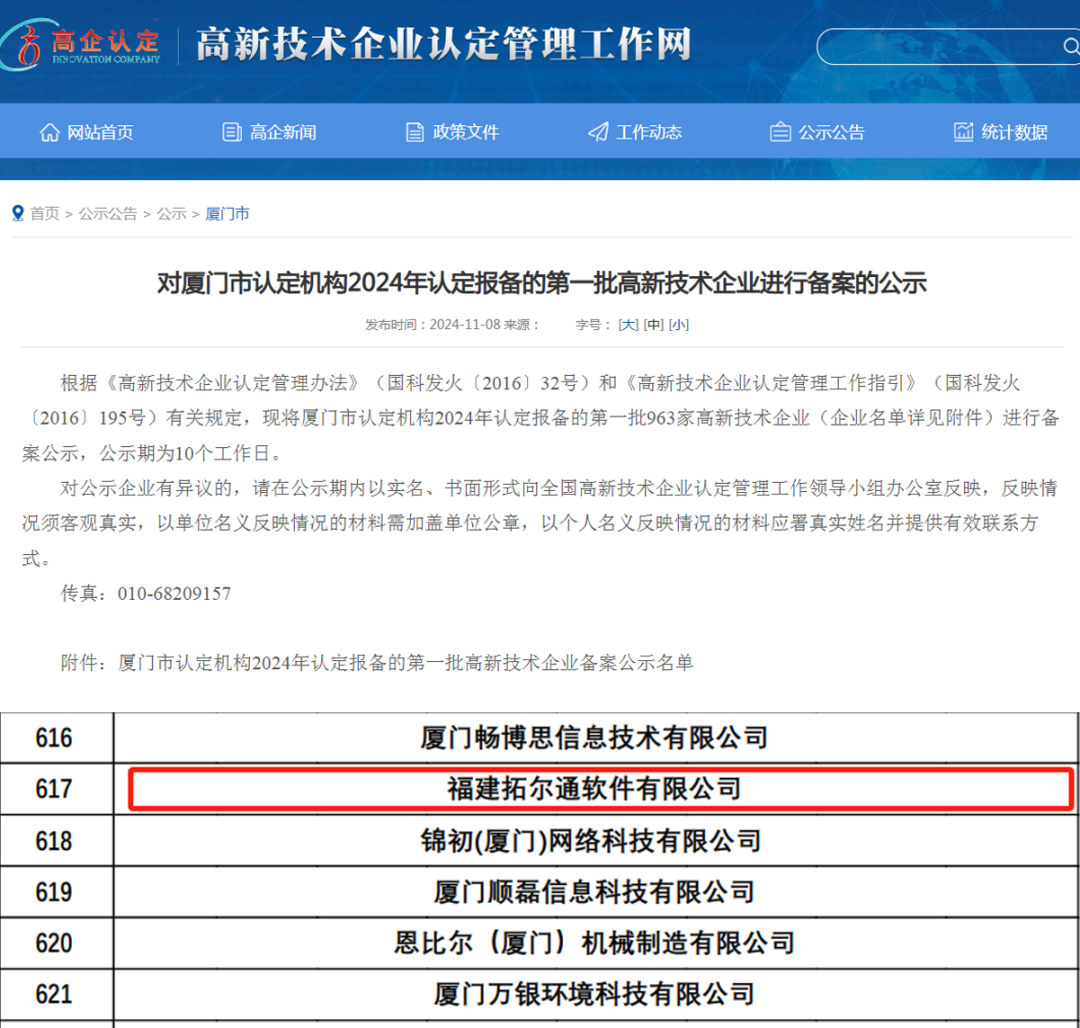The height and width of the screenshot is (1028, 1080).
Task: Open the 工作动态 menu item
Action: tap(649, 132)
